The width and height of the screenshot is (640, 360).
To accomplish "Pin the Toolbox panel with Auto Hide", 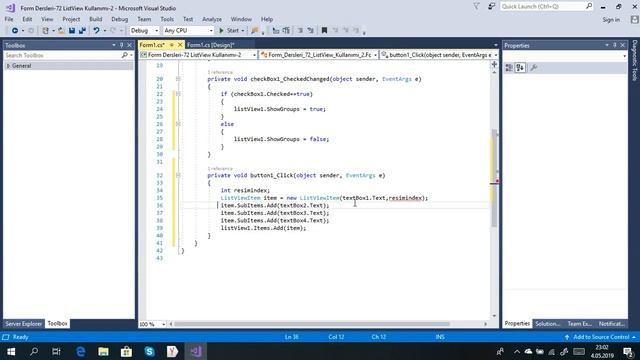I will tap(121, 45).
